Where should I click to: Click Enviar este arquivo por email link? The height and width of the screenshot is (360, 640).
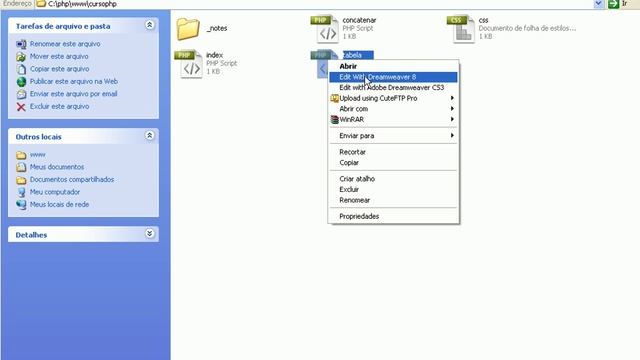73,94
